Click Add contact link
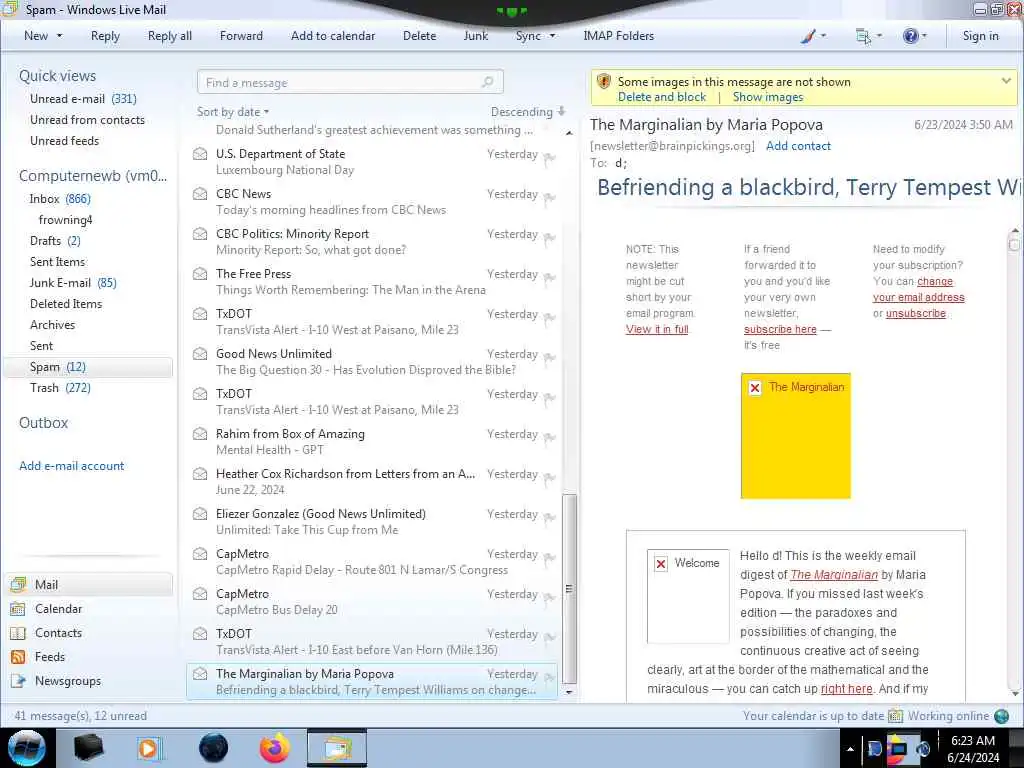 click(798, 146)
